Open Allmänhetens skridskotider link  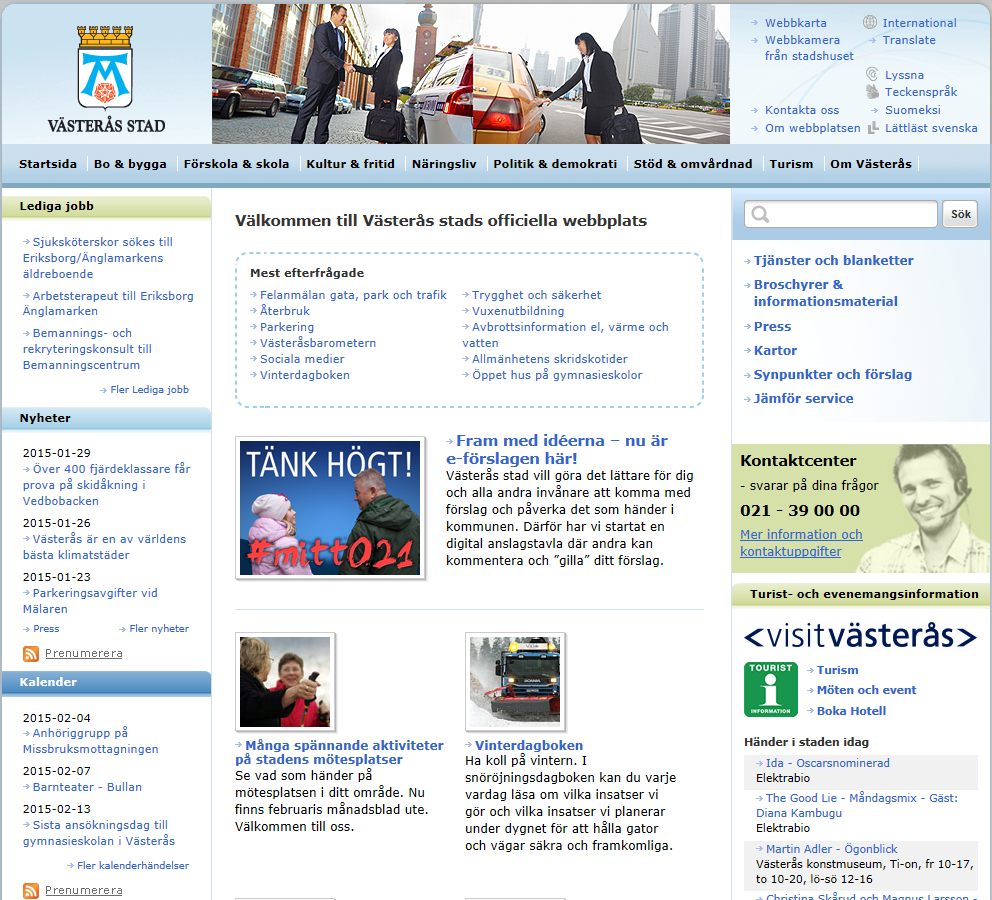(x=549, y=359)
